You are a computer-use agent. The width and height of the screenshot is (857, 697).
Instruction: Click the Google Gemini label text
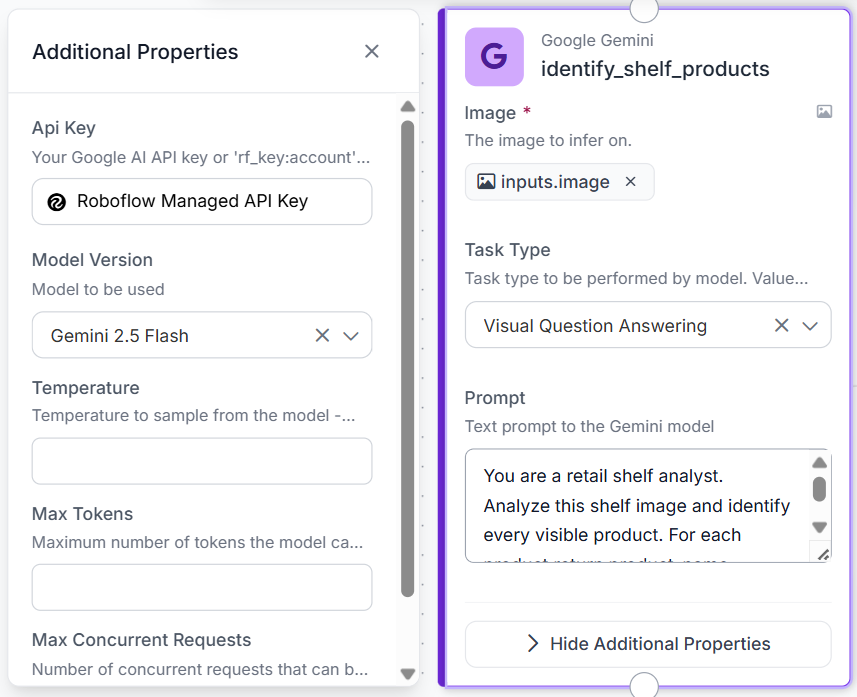[597, 40]
